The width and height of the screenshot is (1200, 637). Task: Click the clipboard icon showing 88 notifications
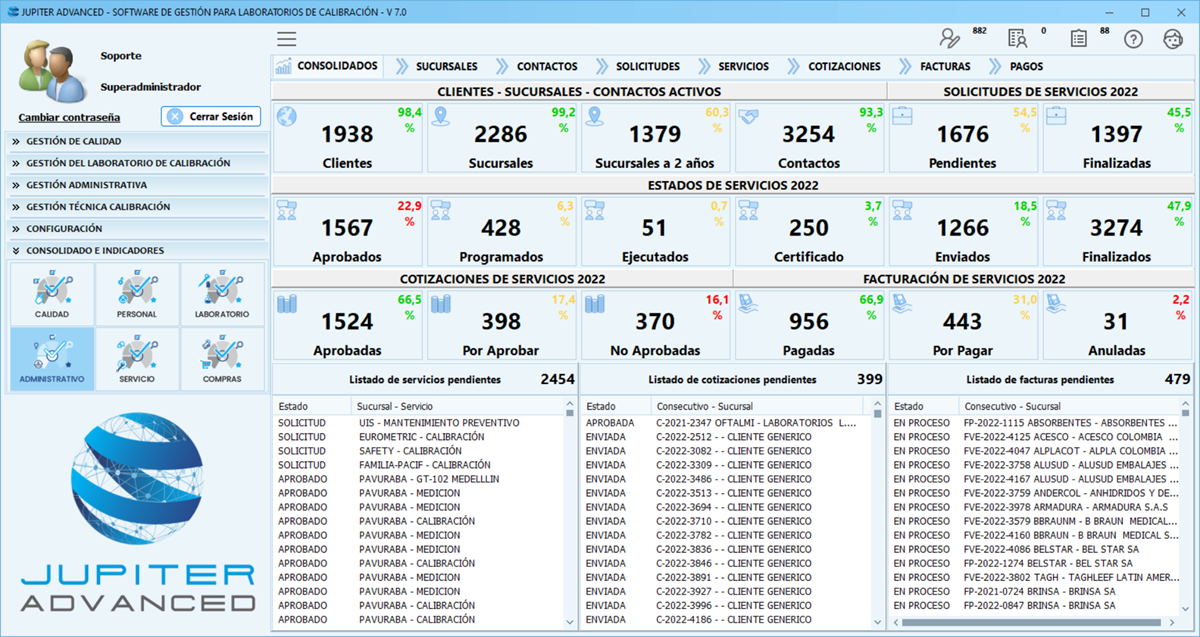[x=1078, y=38]
